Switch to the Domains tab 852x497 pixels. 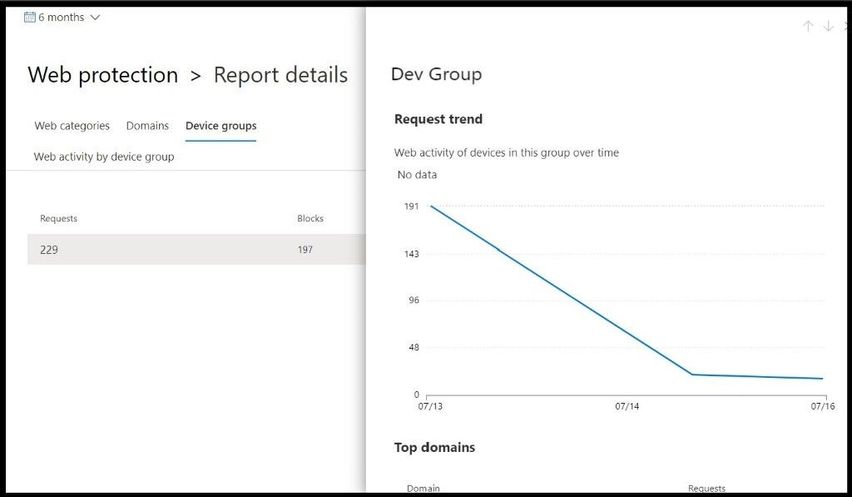pos(147,125)
